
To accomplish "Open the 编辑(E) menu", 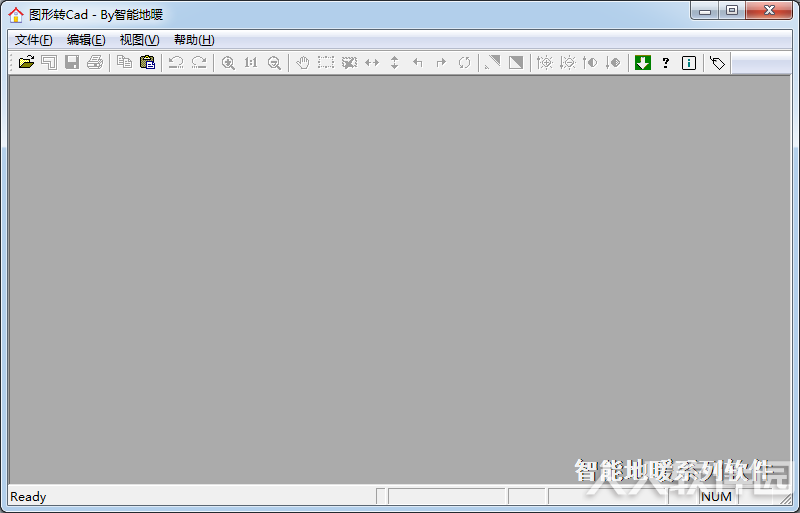I will (x=86, y=40).
